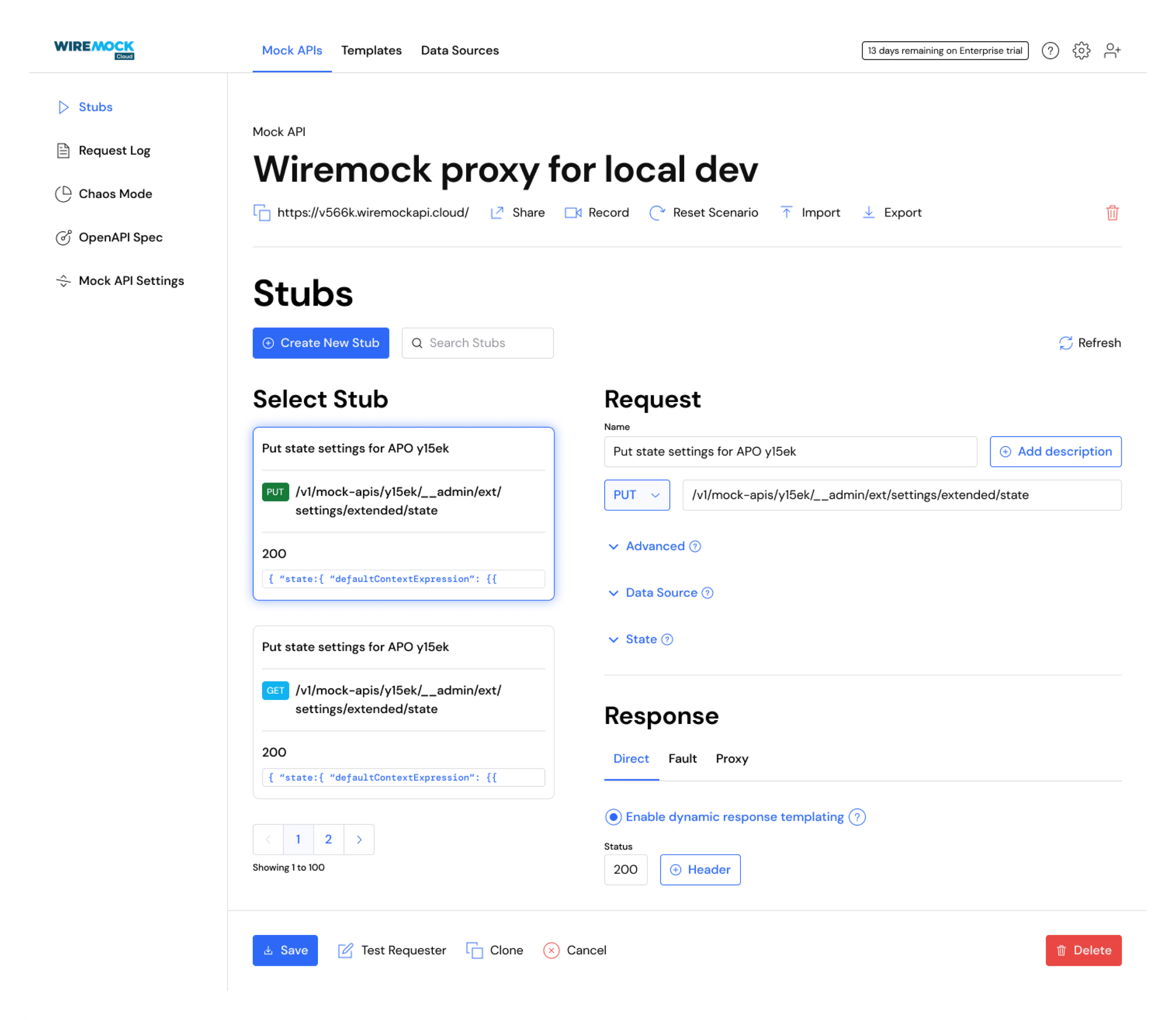The width and height of the screenshot is (1176, 1020).
Task: Delete the mock API via trash icon
Action: click(x=1112, y=212)
